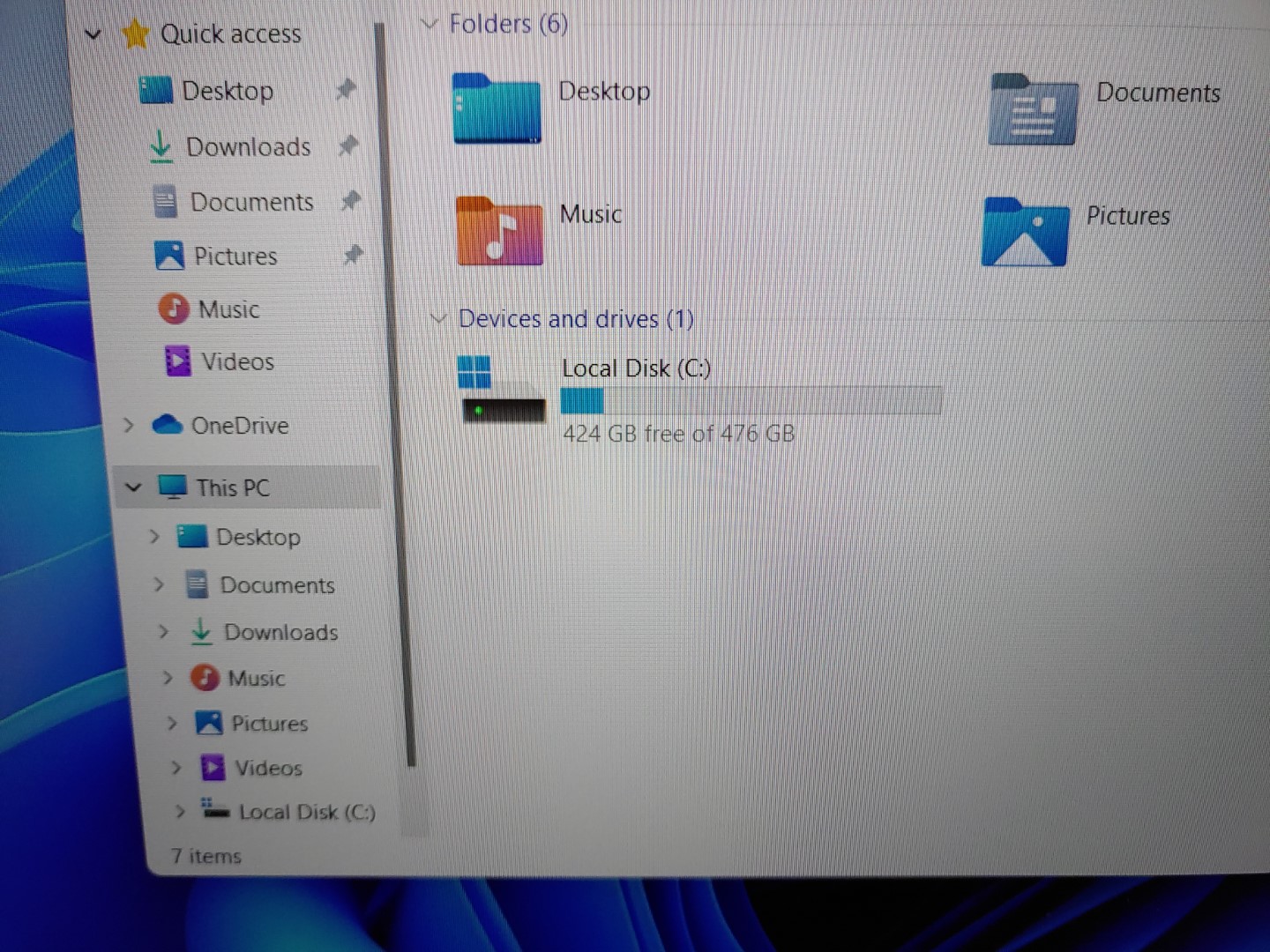
Task: Select the large Documents folder icon
Action: click(x=1034, y=110)
